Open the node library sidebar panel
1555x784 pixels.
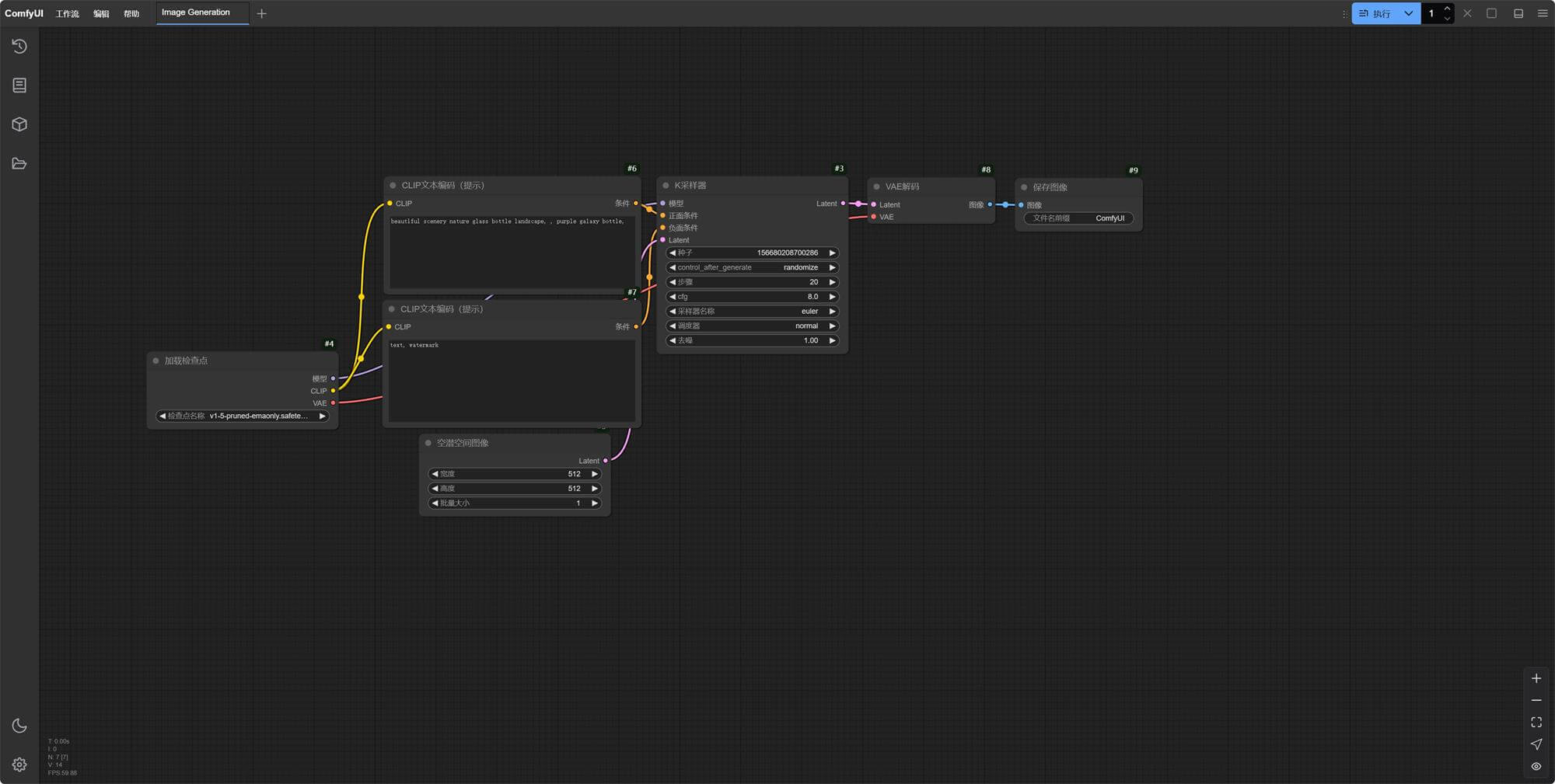tap(19, 85)
